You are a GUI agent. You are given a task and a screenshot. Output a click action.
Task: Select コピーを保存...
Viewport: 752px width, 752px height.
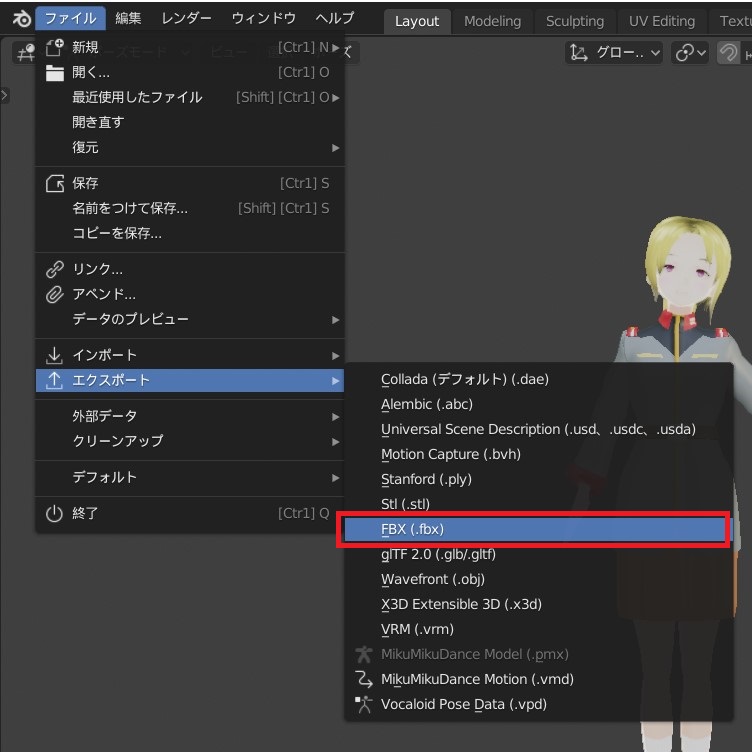190,233
